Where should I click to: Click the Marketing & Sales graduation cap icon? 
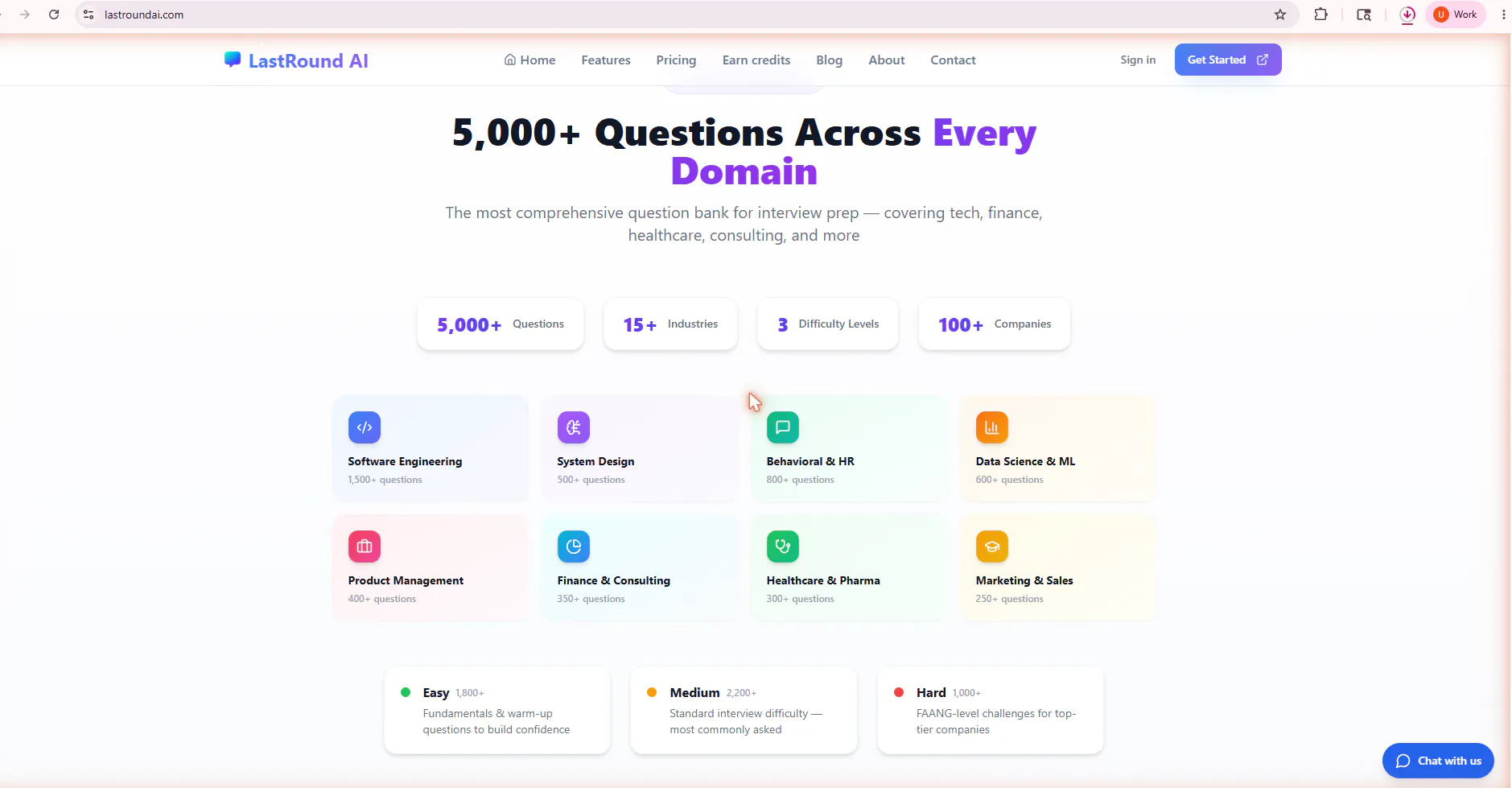992,547
